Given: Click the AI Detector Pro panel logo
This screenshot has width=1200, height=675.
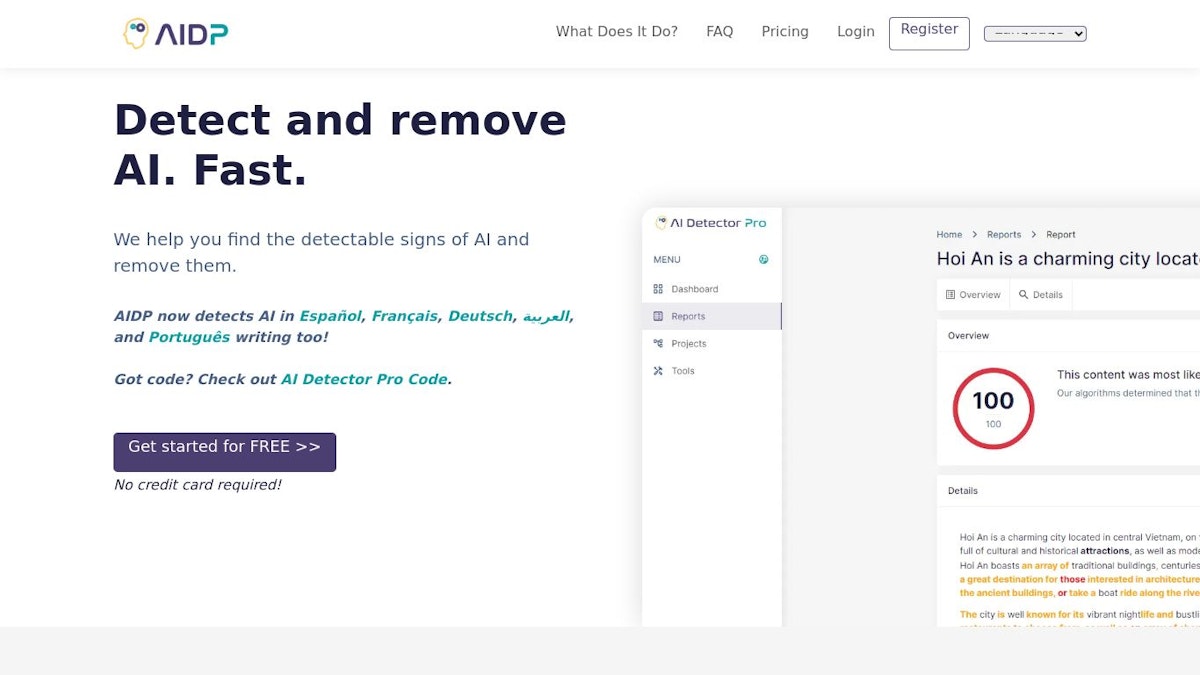Looking at the screenshot, I should pyautogui.click(x=710, y=223).
